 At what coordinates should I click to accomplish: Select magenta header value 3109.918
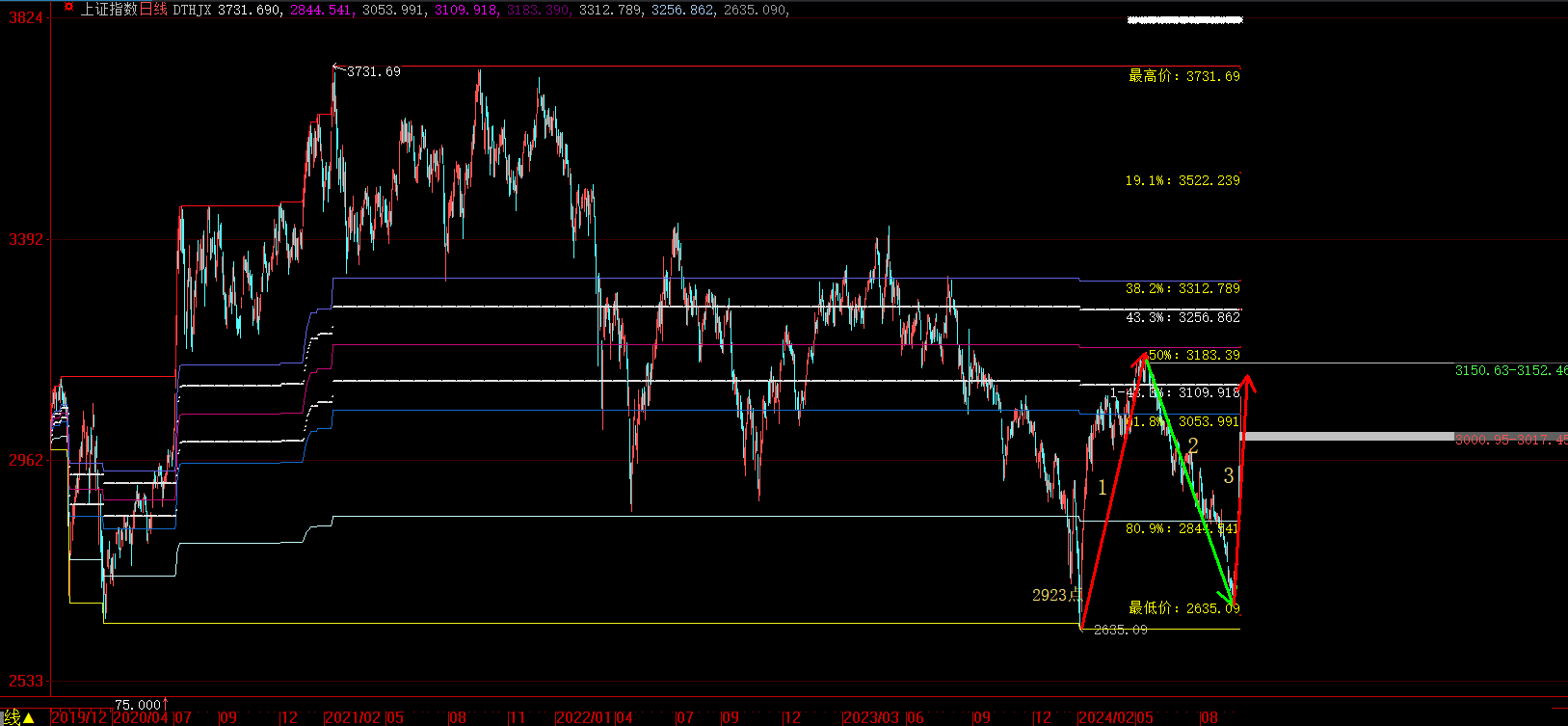point(466,10)
